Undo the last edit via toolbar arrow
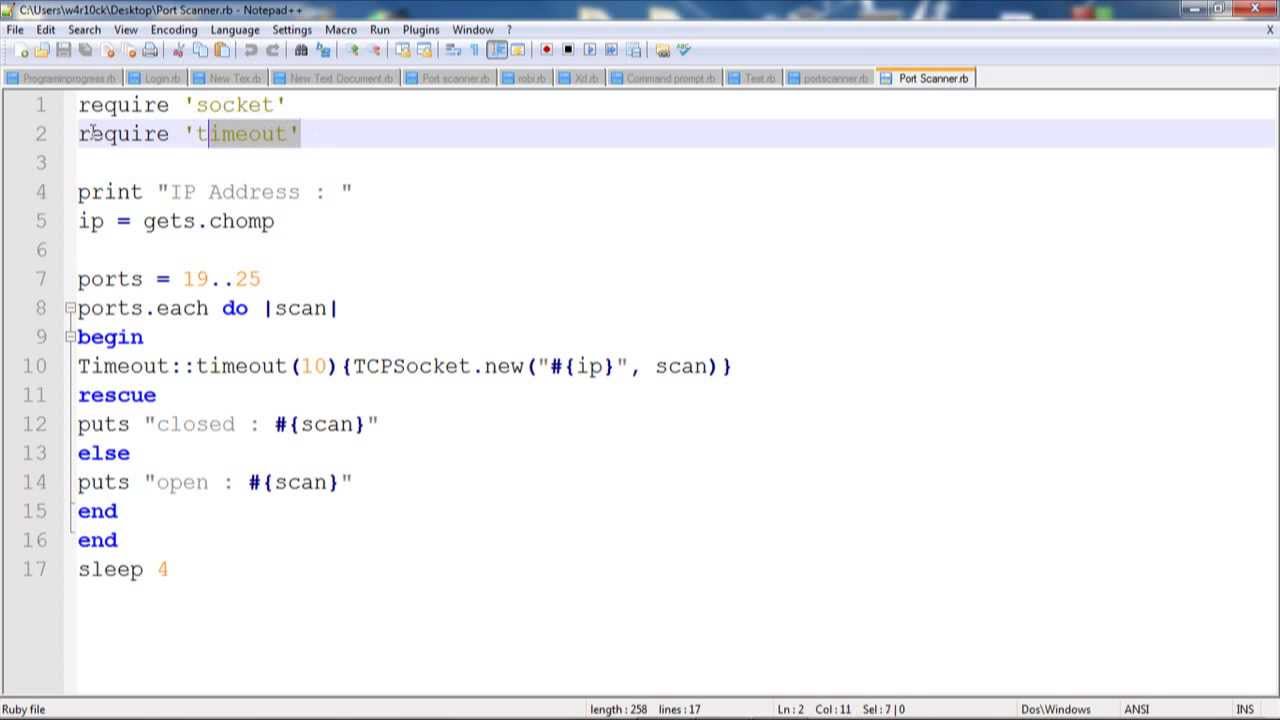The image size is (1280, 720). coord(250,50)
